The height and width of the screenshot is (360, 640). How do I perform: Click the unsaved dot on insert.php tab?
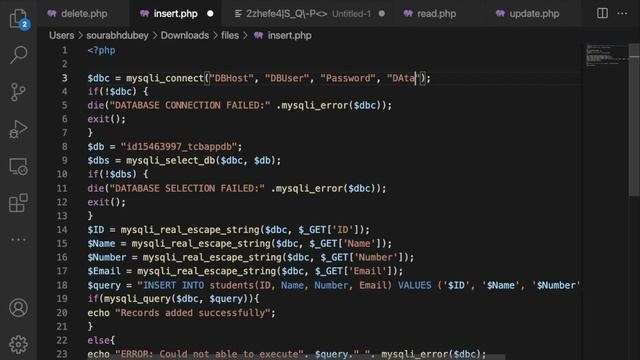pos(210,13)
